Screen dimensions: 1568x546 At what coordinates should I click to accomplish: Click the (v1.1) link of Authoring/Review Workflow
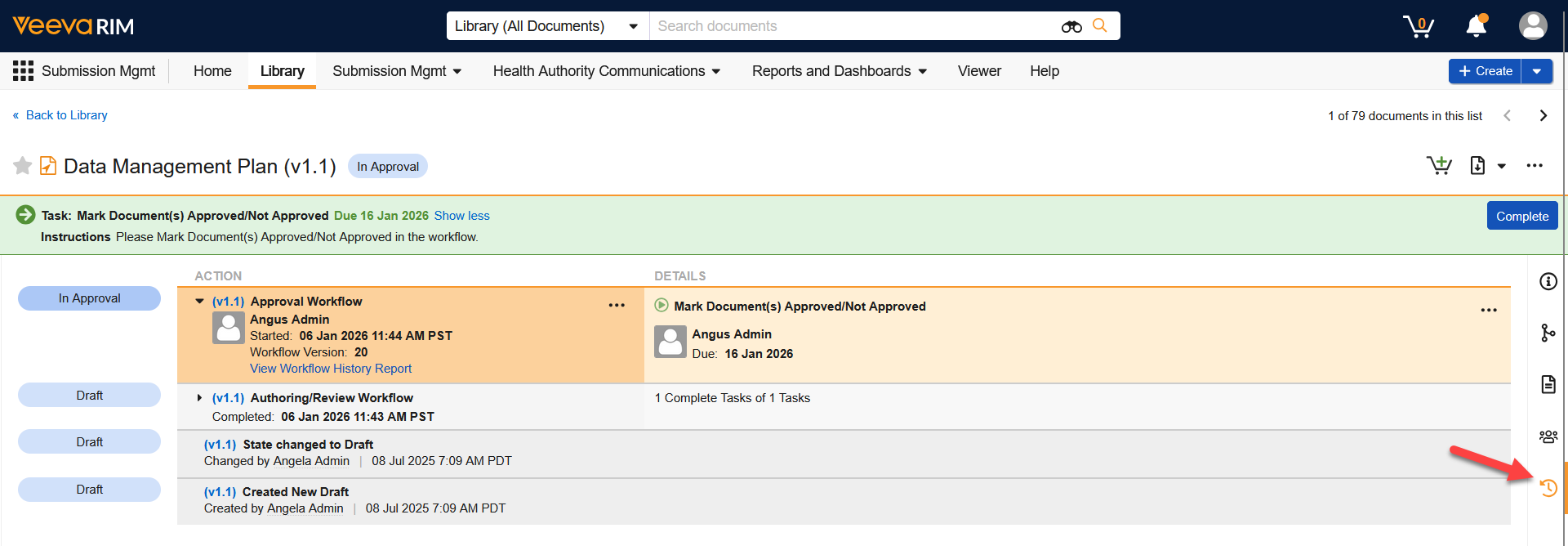(x=228, y=398)
